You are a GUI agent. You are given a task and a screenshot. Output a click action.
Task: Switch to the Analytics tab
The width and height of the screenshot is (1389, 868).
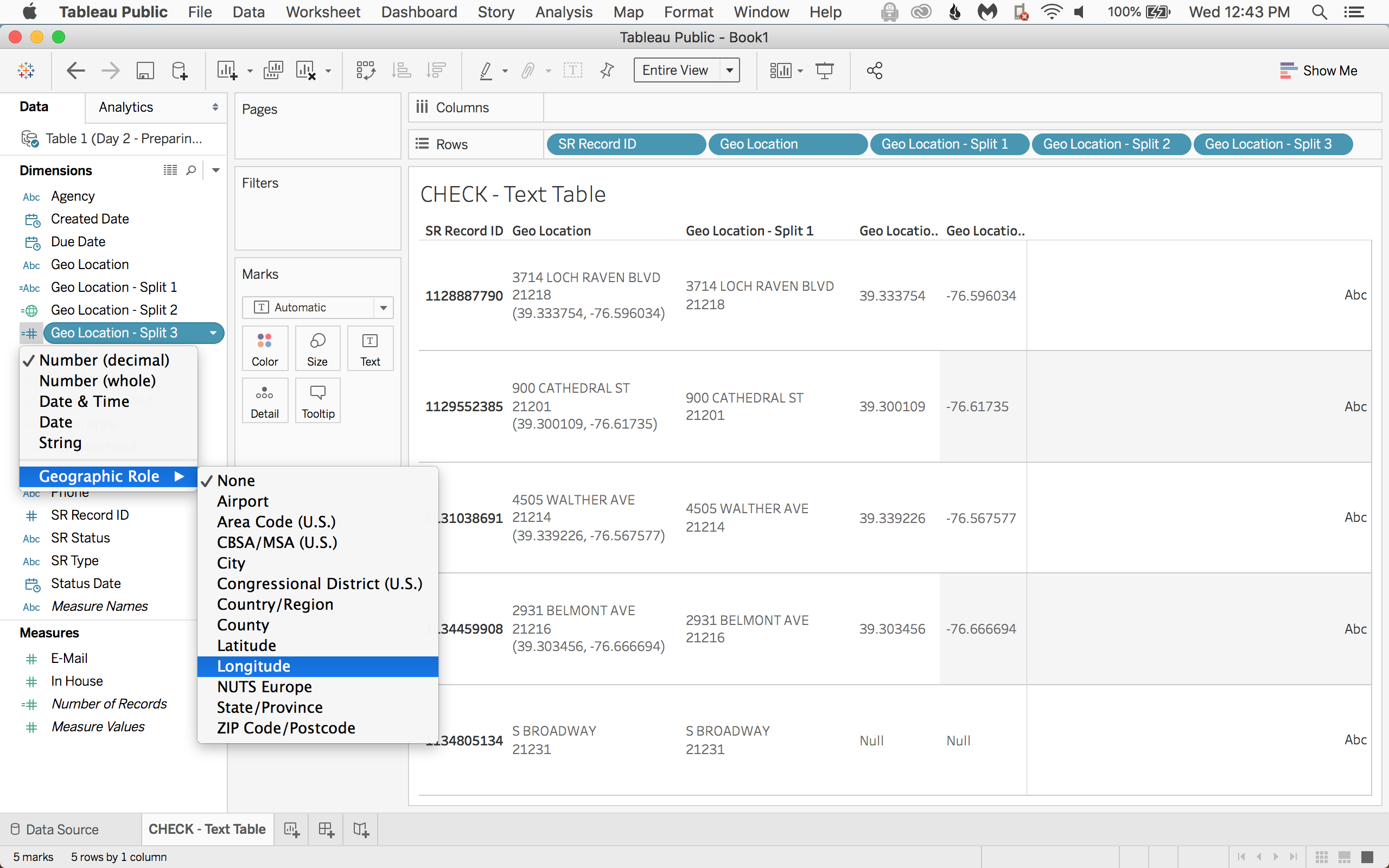click(x=126, y=107)
